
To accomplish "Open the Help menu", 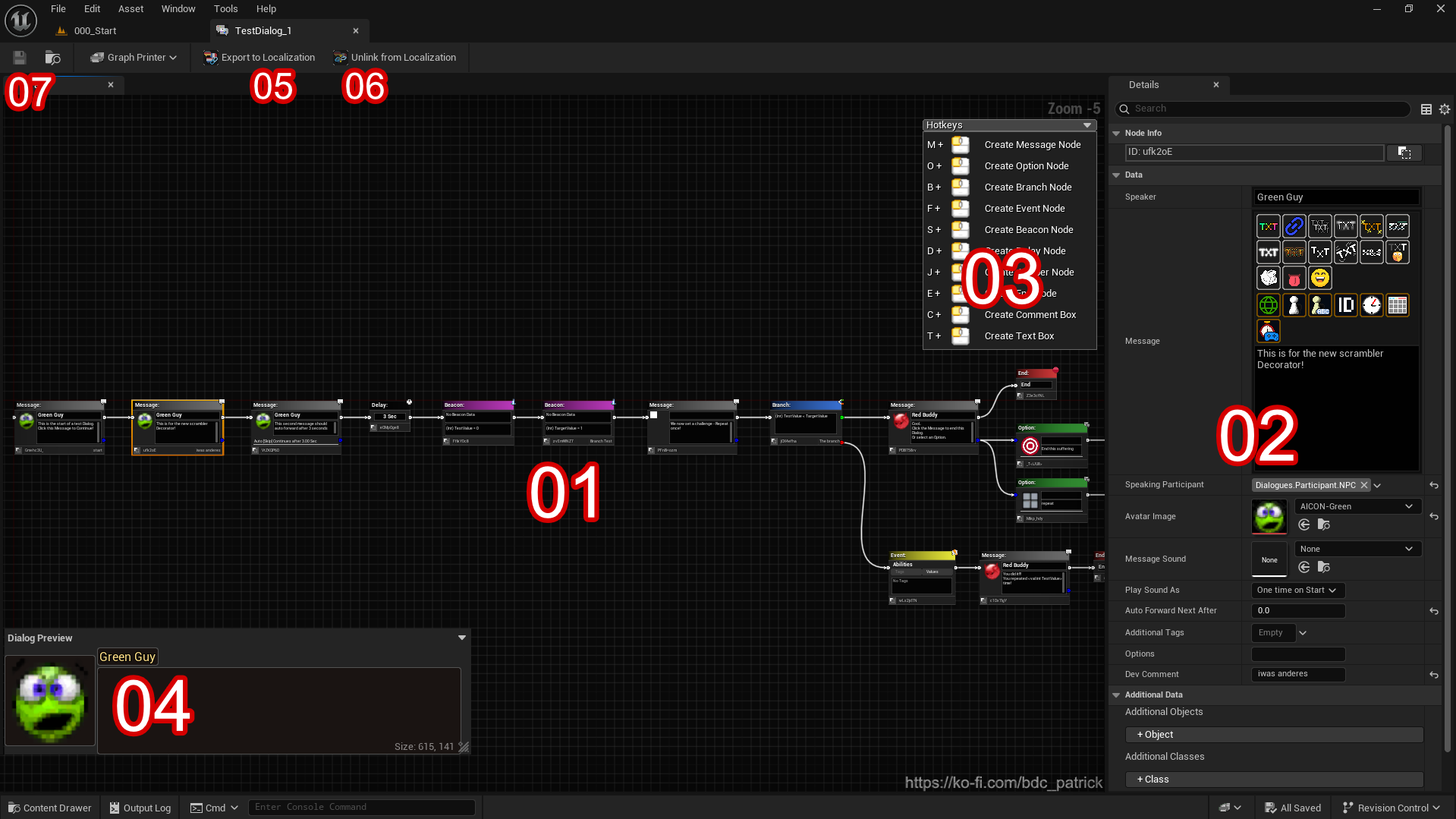I will click(266, 9).
